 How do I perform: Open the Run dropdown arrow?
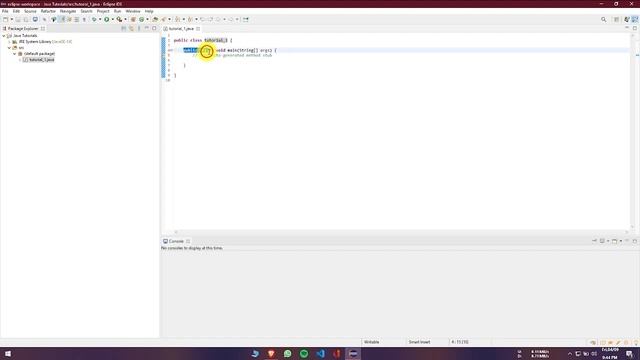[113, 19]
